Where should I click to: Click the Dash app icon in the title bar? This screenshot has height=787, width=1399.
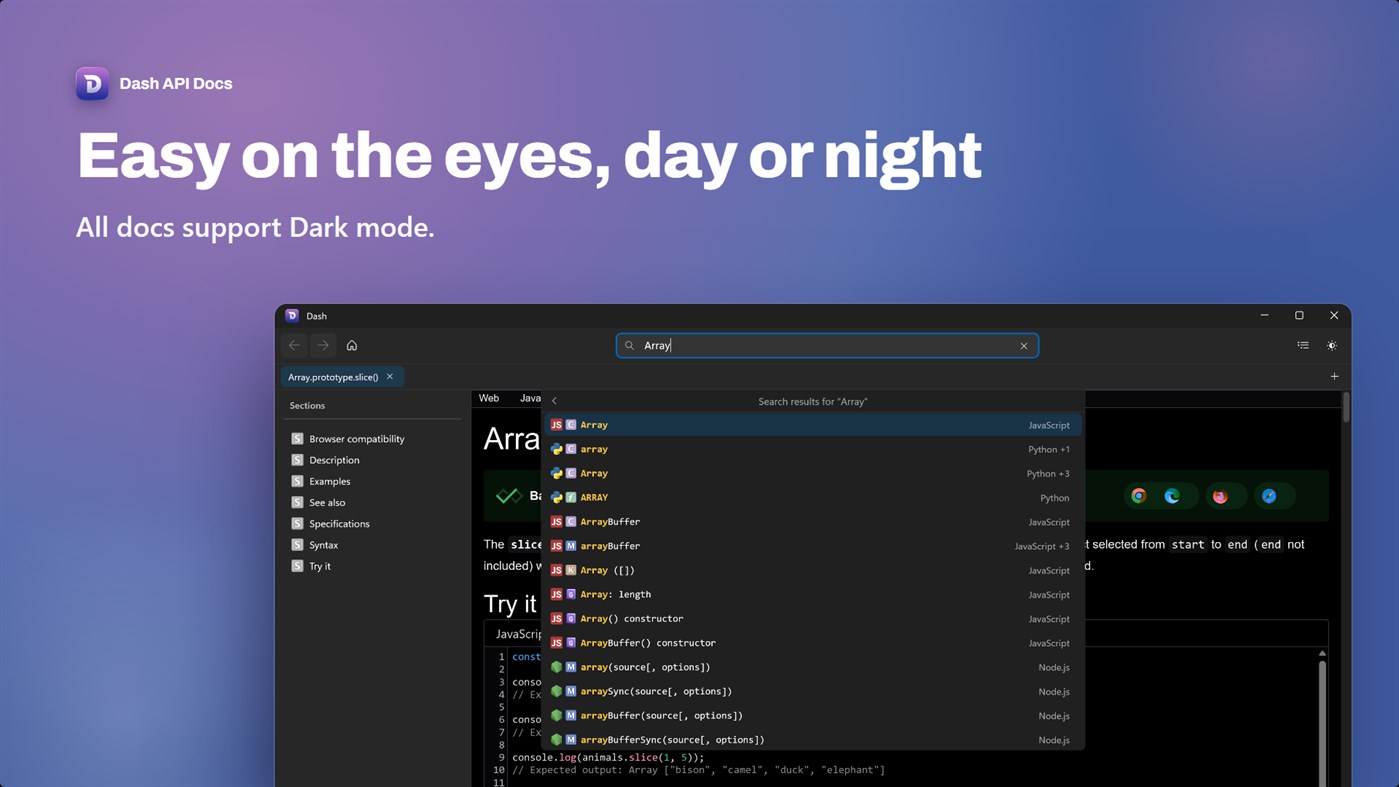pos(292,315)
